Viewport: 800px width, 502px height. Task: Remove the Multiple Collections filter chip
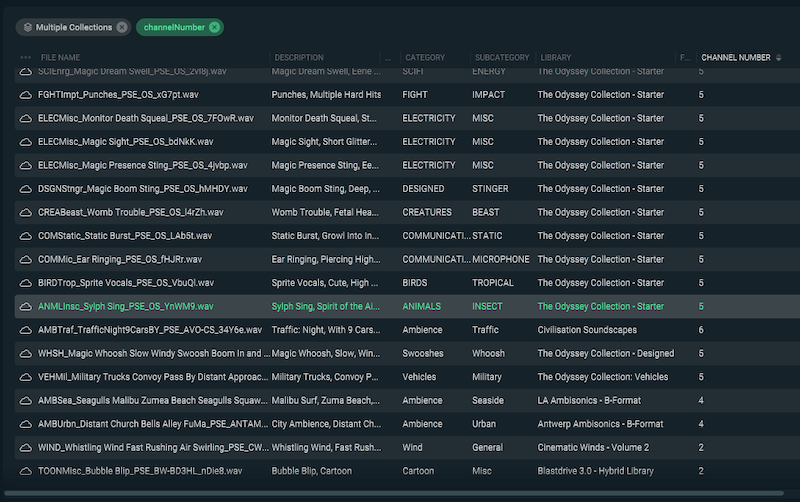[x=121, y=27]
